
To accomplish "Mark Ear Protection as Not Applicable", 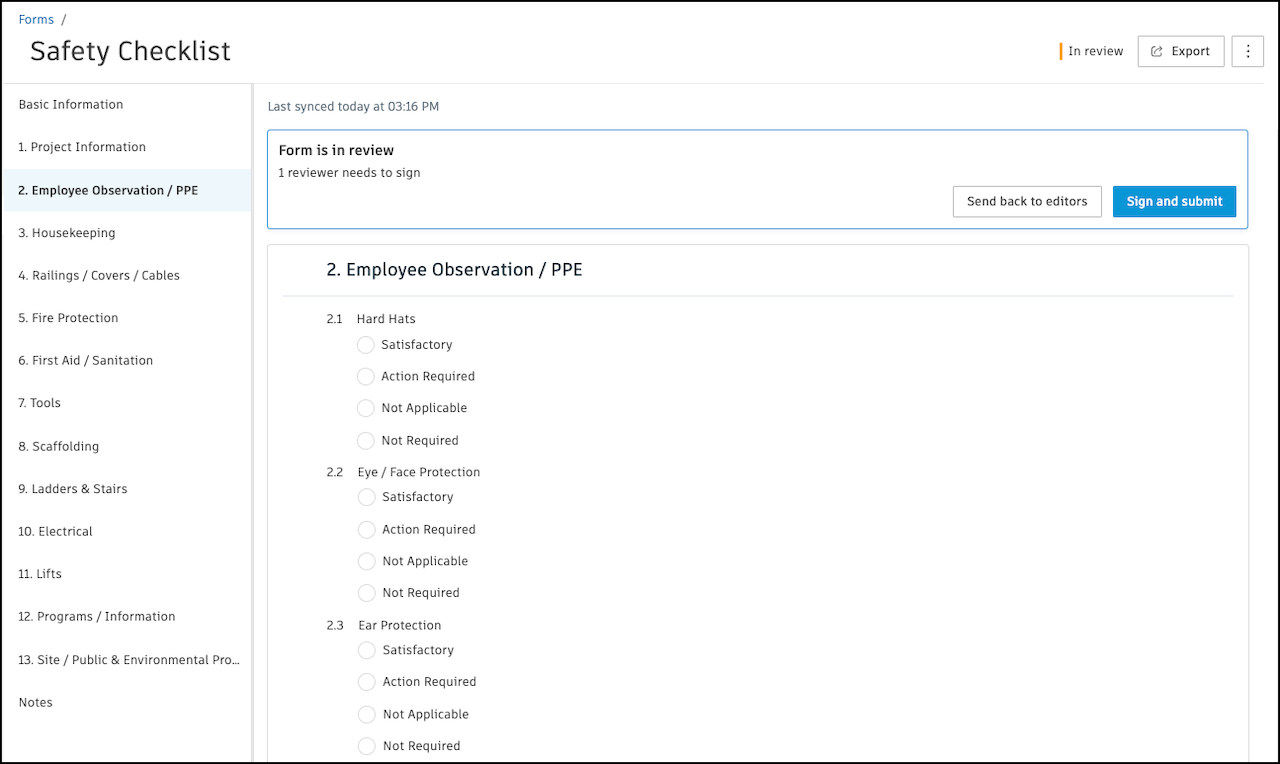I will [x=367, y=715].
